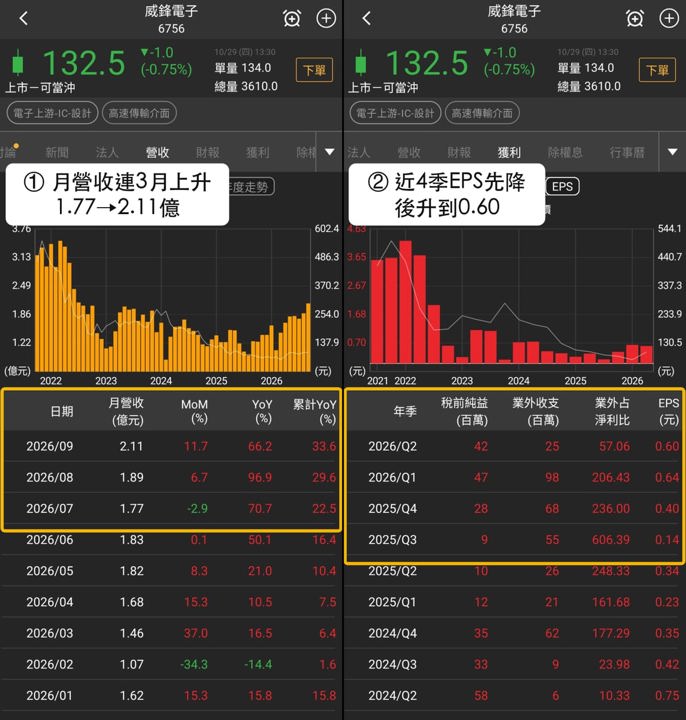This screenshot has height=720, width=686.
Task: Select the 2025/Q3 earnings row
Action: (x=515, y=540)
